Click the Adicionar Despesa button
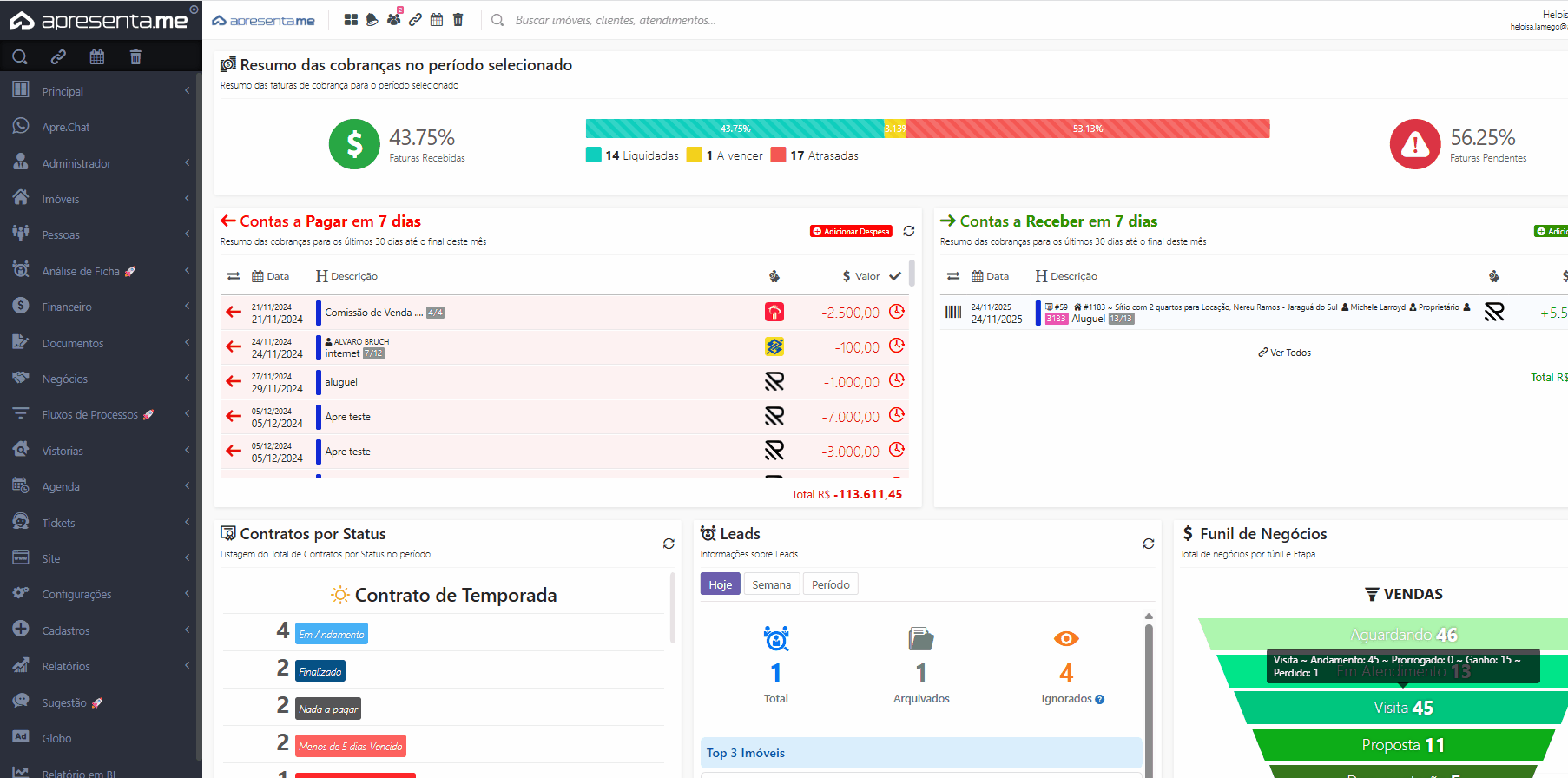This screenshot has width=1568, height=778. pyautogui.click(x=851, y=232)
